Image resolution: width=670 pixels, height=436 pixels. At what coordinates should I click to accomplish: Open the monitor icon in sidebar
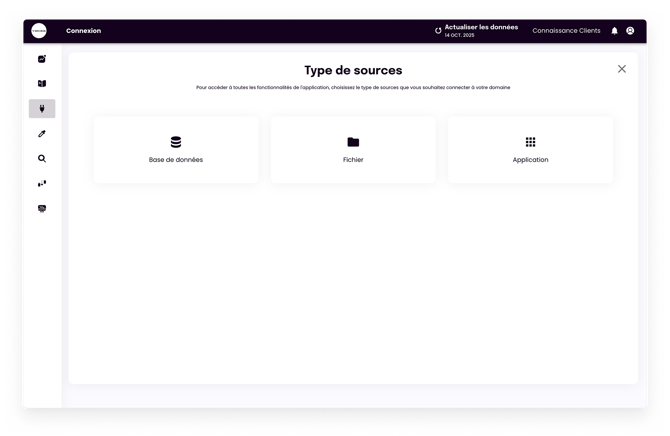coord(42,208)
